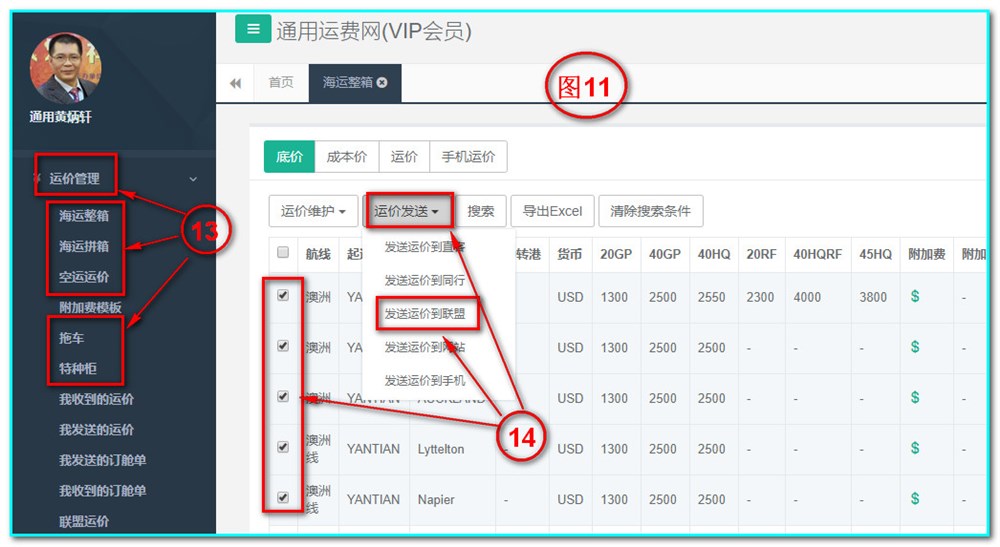This screenshot has width=1000, height=547.
Task: Select 发送运价到联盟 from the dropdown
Action: 425,314
